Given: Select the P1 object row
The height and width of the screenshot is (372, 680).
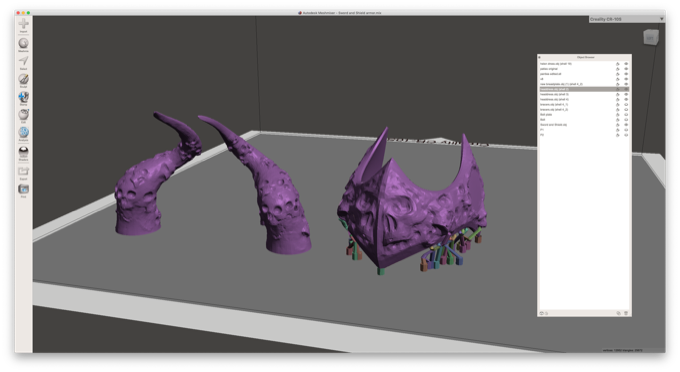Looking at the screenshot, I should 584,130.
